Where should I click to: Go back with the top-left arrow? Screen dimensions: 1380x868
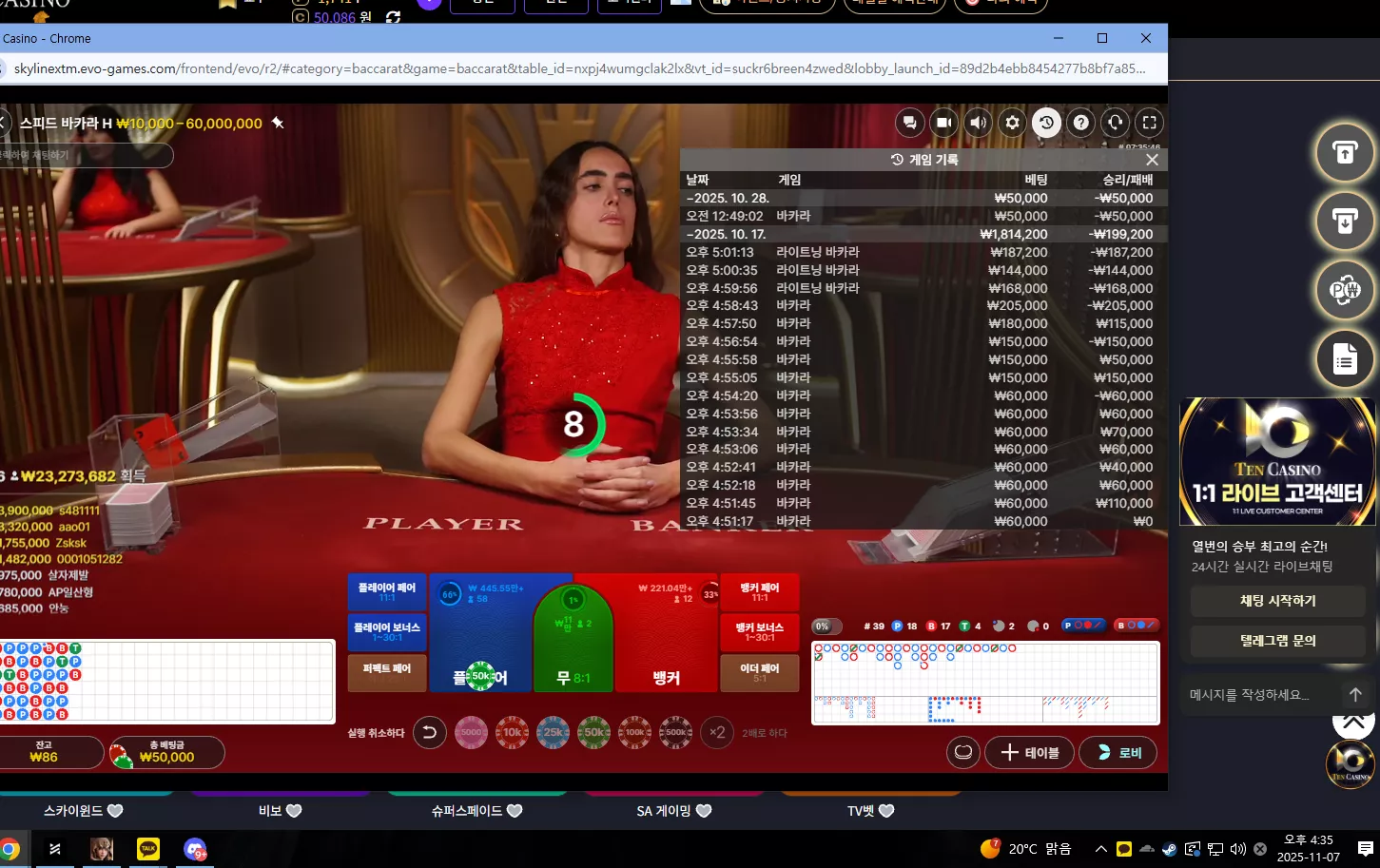[x=5, y=123]
